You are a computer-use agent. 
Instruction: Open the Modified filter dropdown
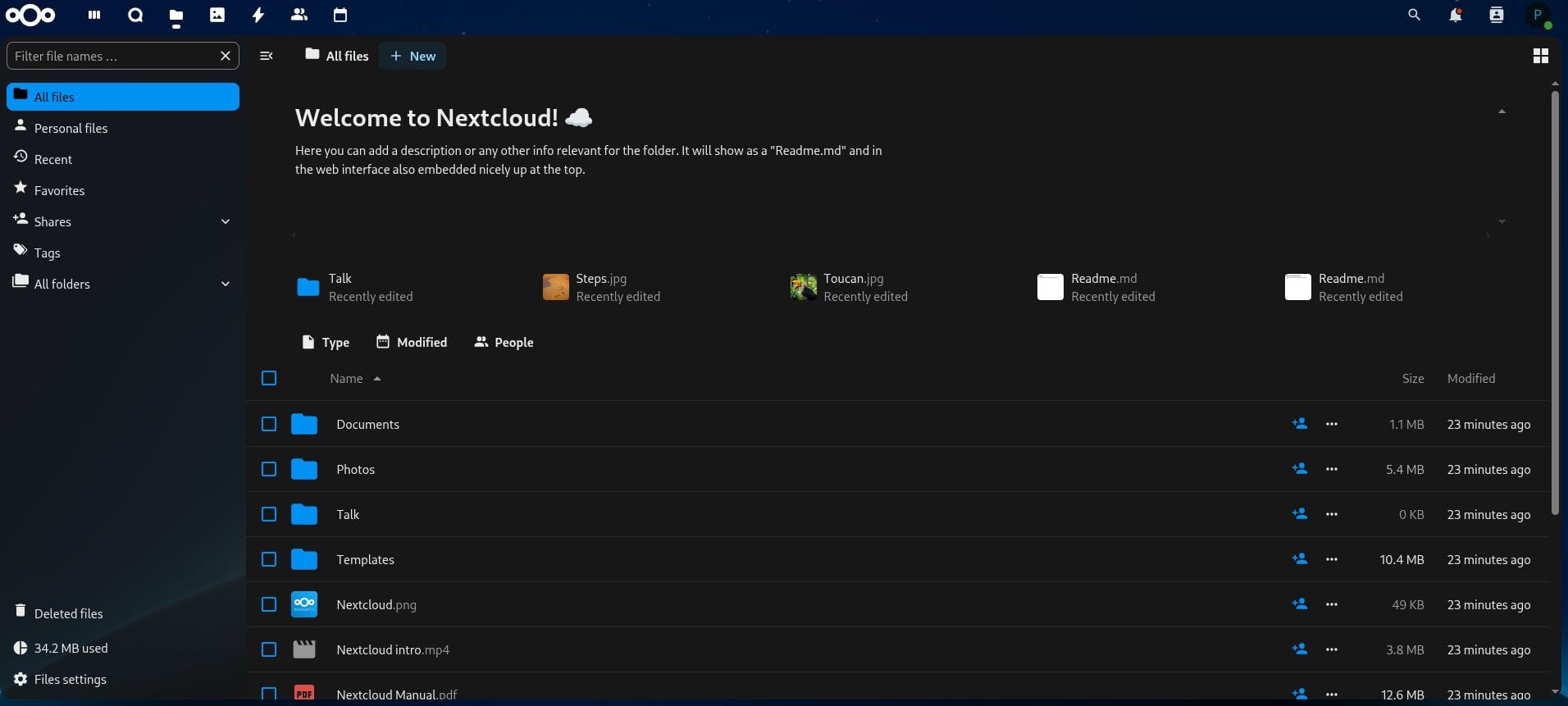point(412,342)
